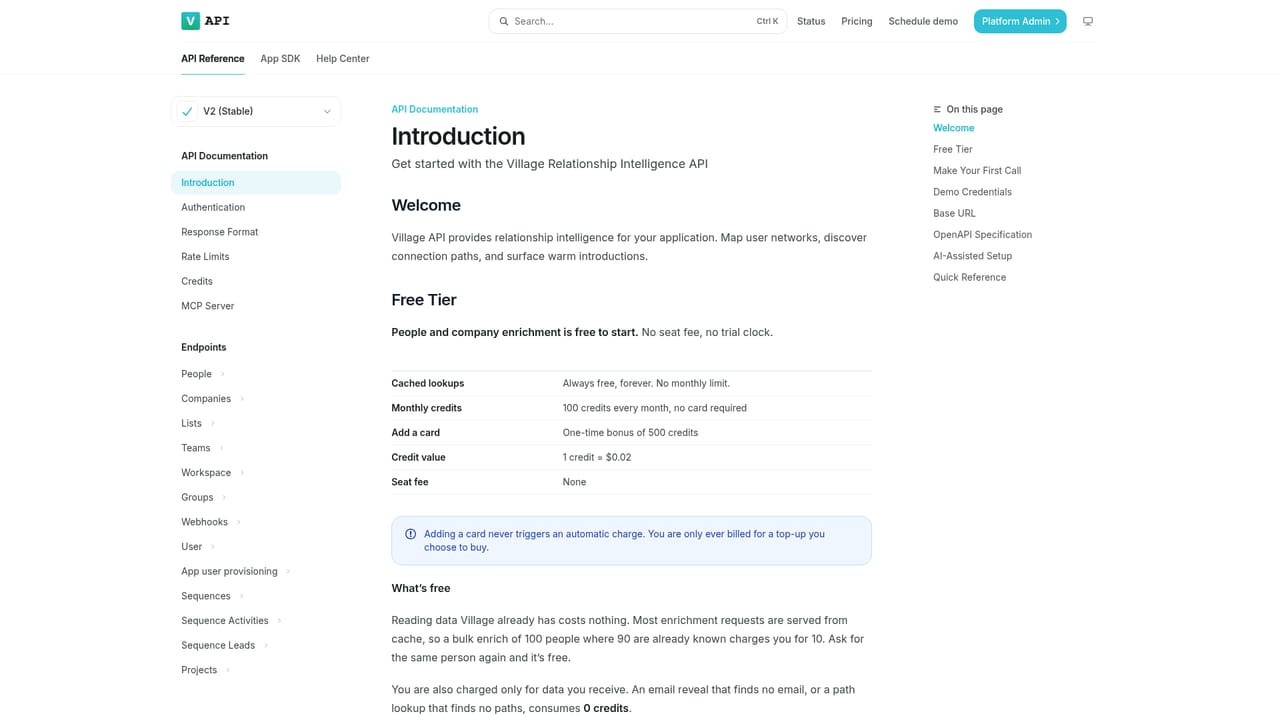
Task: Open the Help Center tab
Action: point(343,59)
